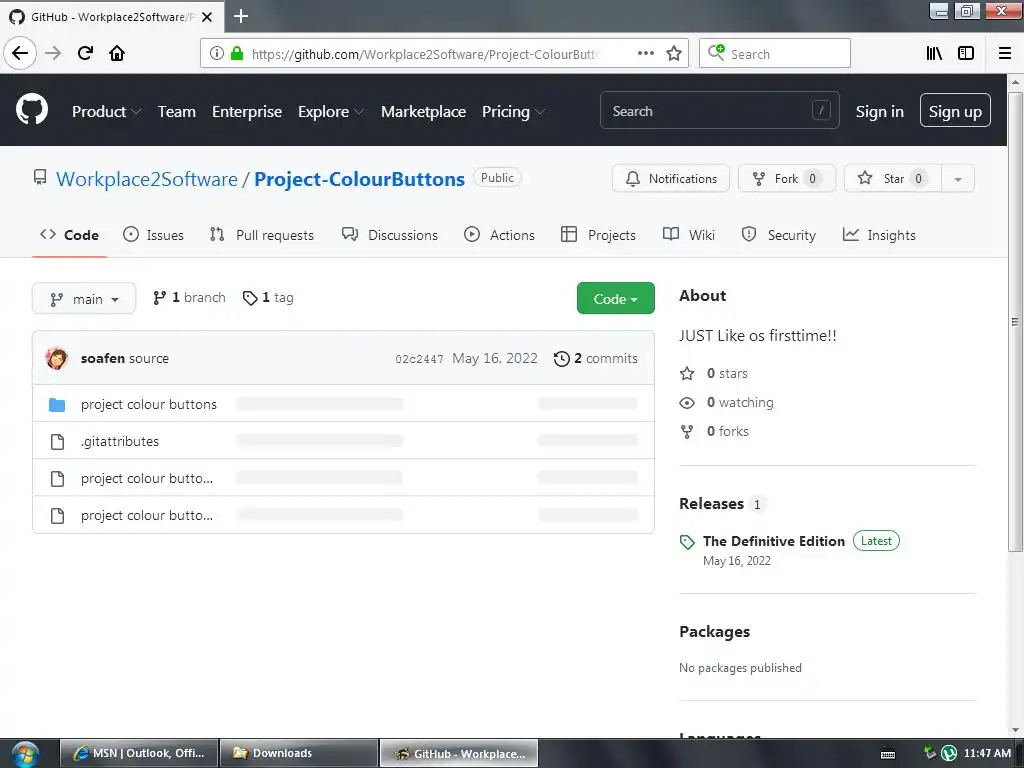Click the branch icon beside 1 branch

(x=159, y=298)
